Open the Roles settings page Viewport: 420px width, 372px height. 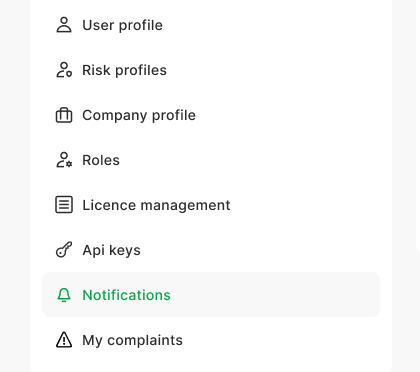coord(211,160)
